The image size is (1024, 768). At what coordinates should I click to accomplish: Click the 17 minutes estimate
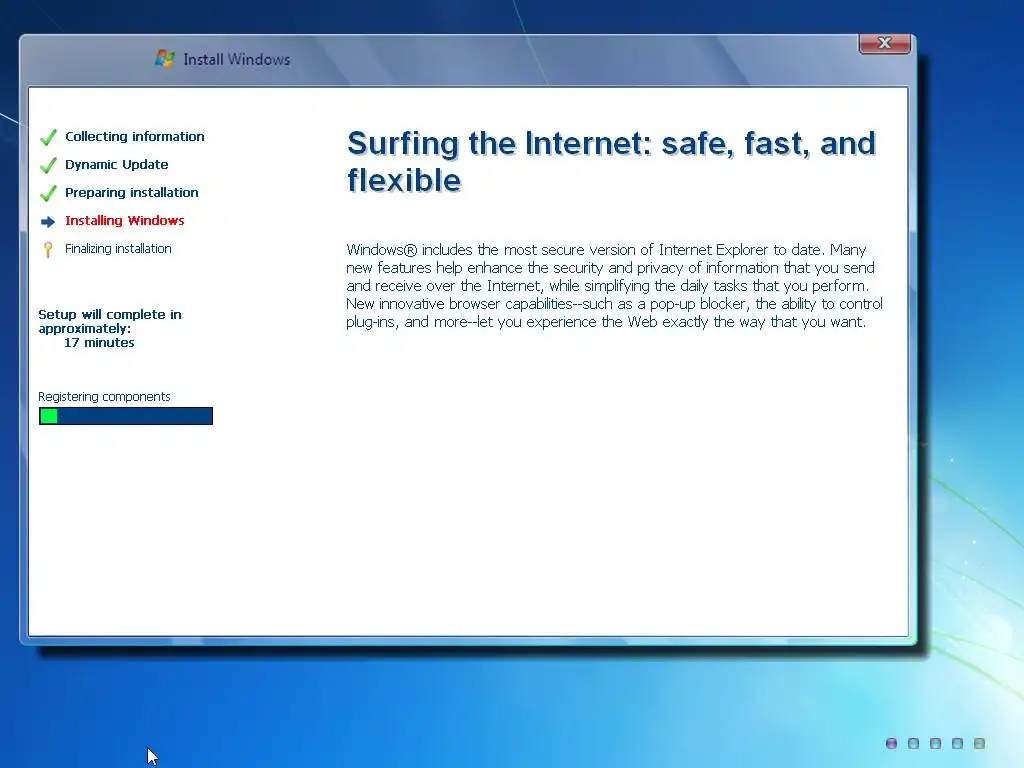click(x=99, y=343)
